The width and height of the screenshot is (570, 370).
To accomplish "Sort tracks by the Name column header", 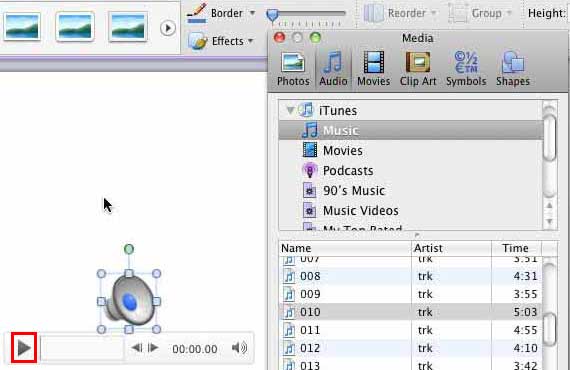I will coord(345,248).
